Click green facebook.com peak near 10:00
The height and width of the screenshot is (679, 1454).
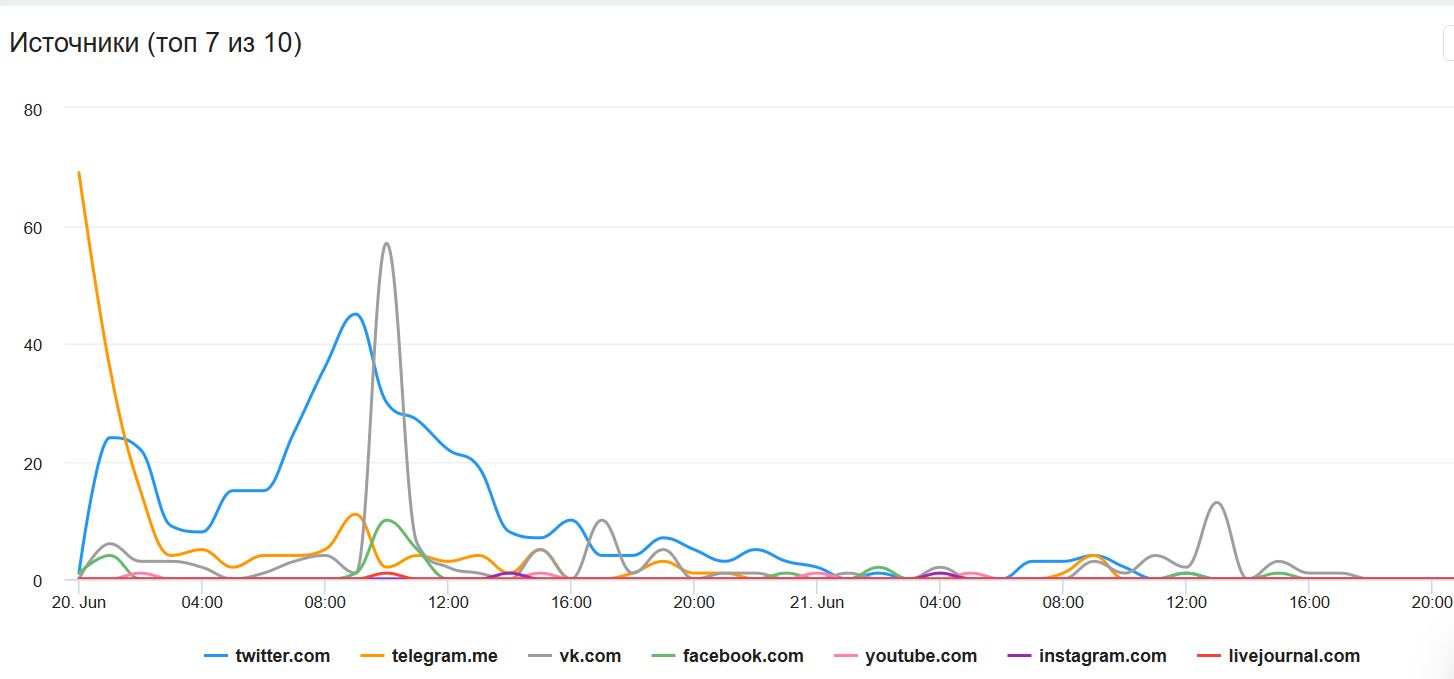pos(386,520)
